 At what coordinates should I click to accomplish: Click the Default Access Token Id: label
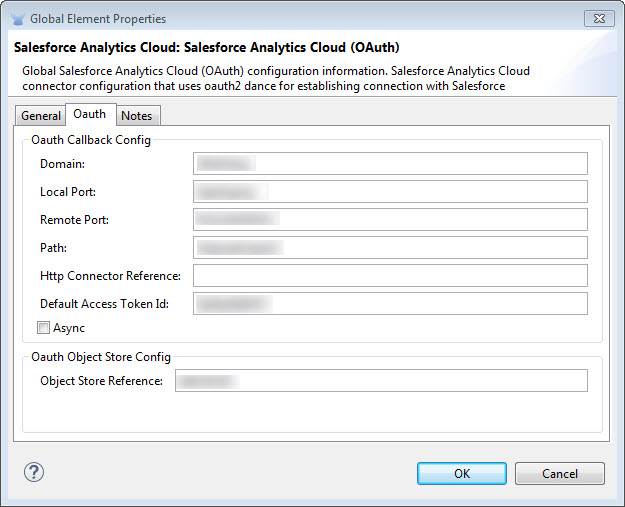click(104, 304)
